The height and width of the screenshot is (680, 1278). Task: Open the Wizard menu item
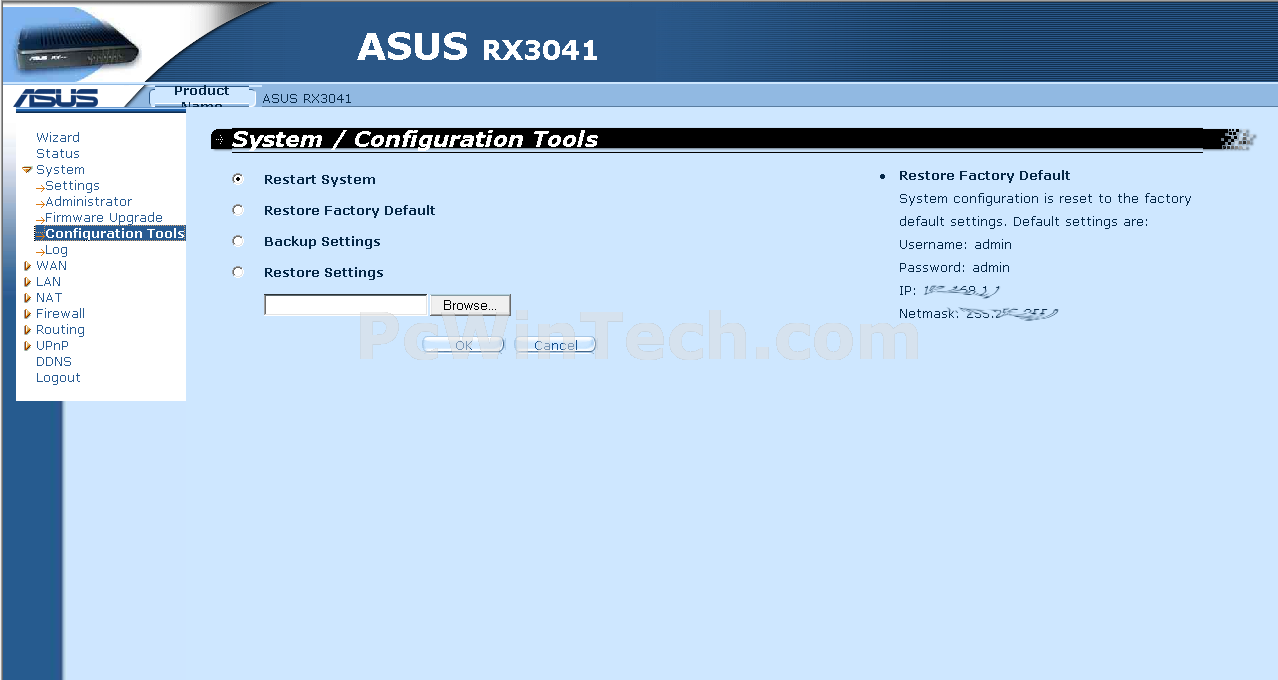pyautogui.click(x=58, y=138)
